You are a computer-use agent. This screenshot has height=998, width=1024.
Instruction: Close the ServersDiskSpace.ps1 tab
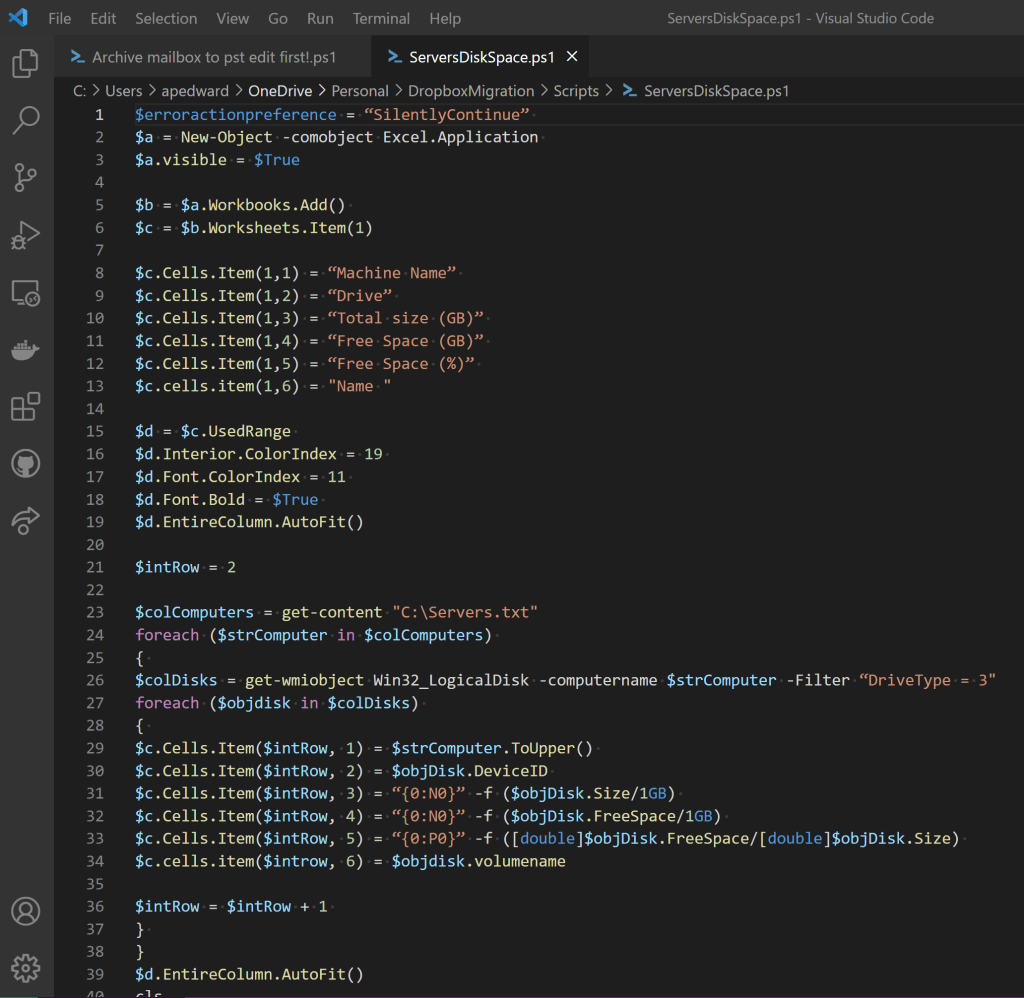[x=572, y=57]
